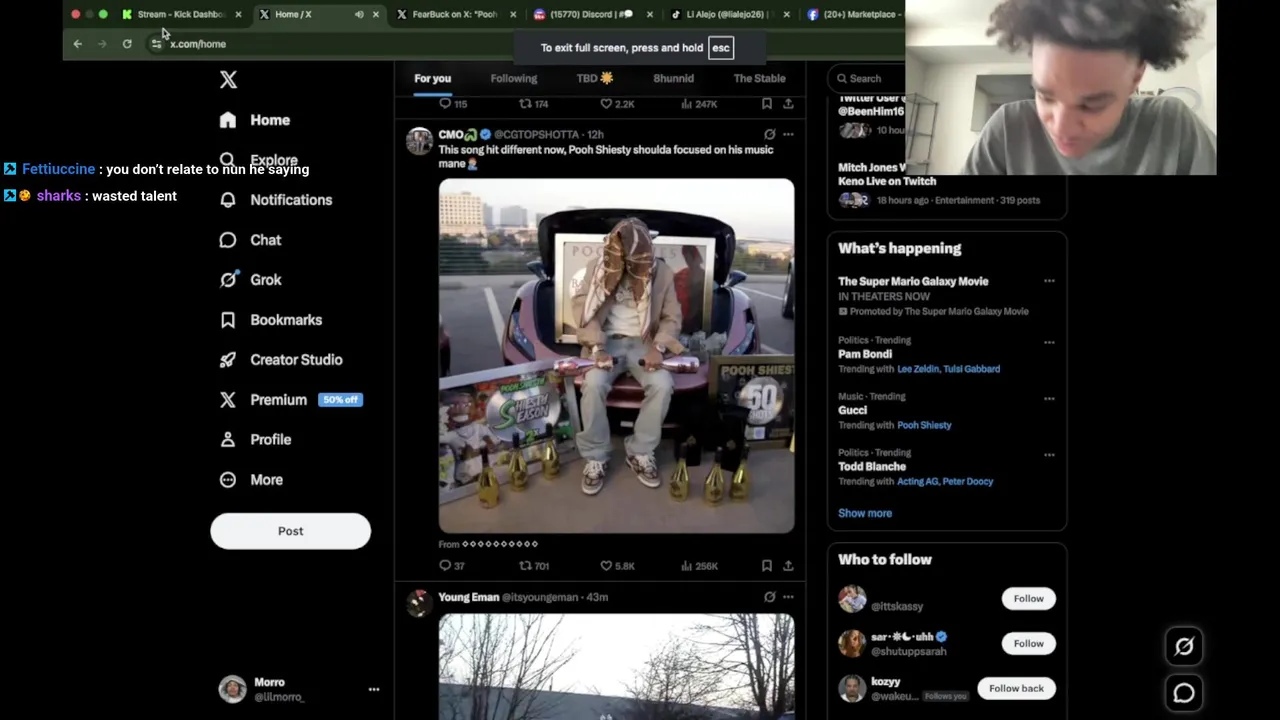View the 247K views analytics

coord(699,104)
